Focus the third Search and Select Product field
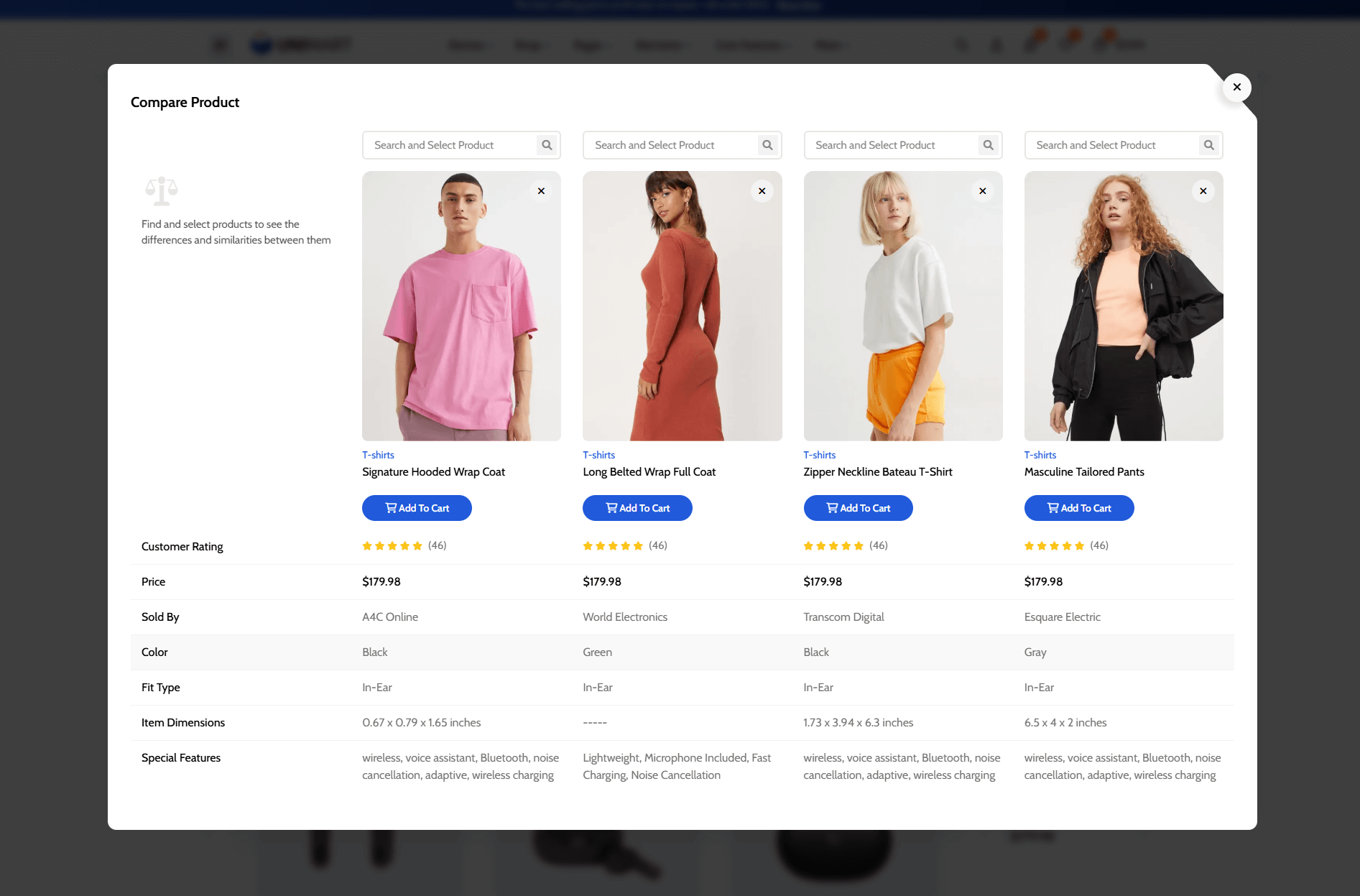1360x896 pixels. click(x=891, y=145)
